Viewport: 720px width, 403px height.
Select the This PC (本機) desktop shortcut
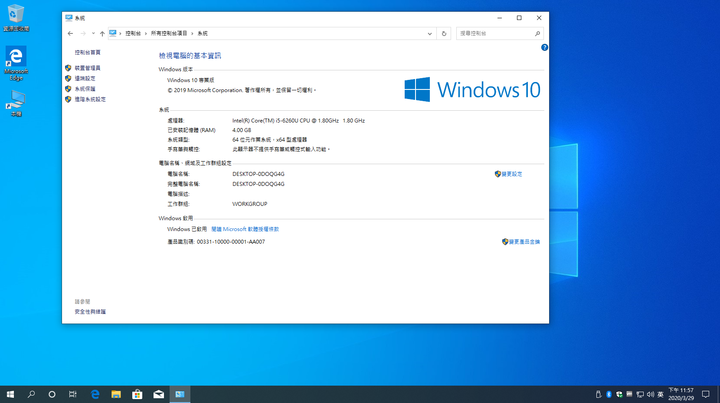pyautogui.click(x=16, y=103)
